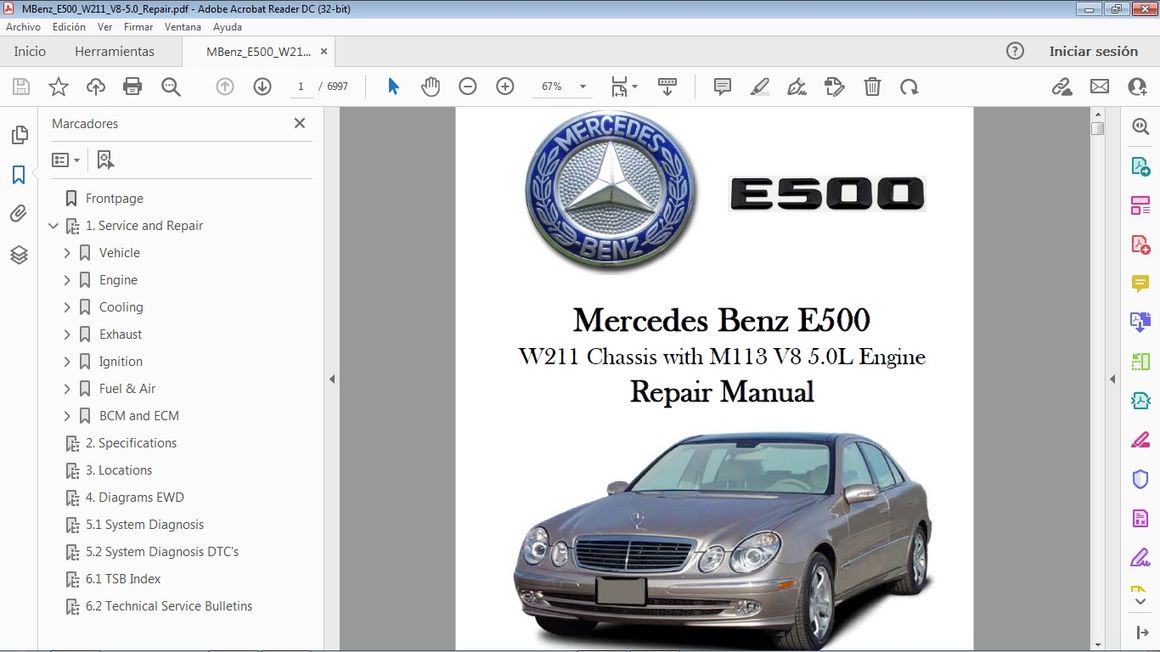The image size is (1160, 652).
Task: Switch to the Herramientas tab
Action: pyautogui.click(x=114, y=51)
